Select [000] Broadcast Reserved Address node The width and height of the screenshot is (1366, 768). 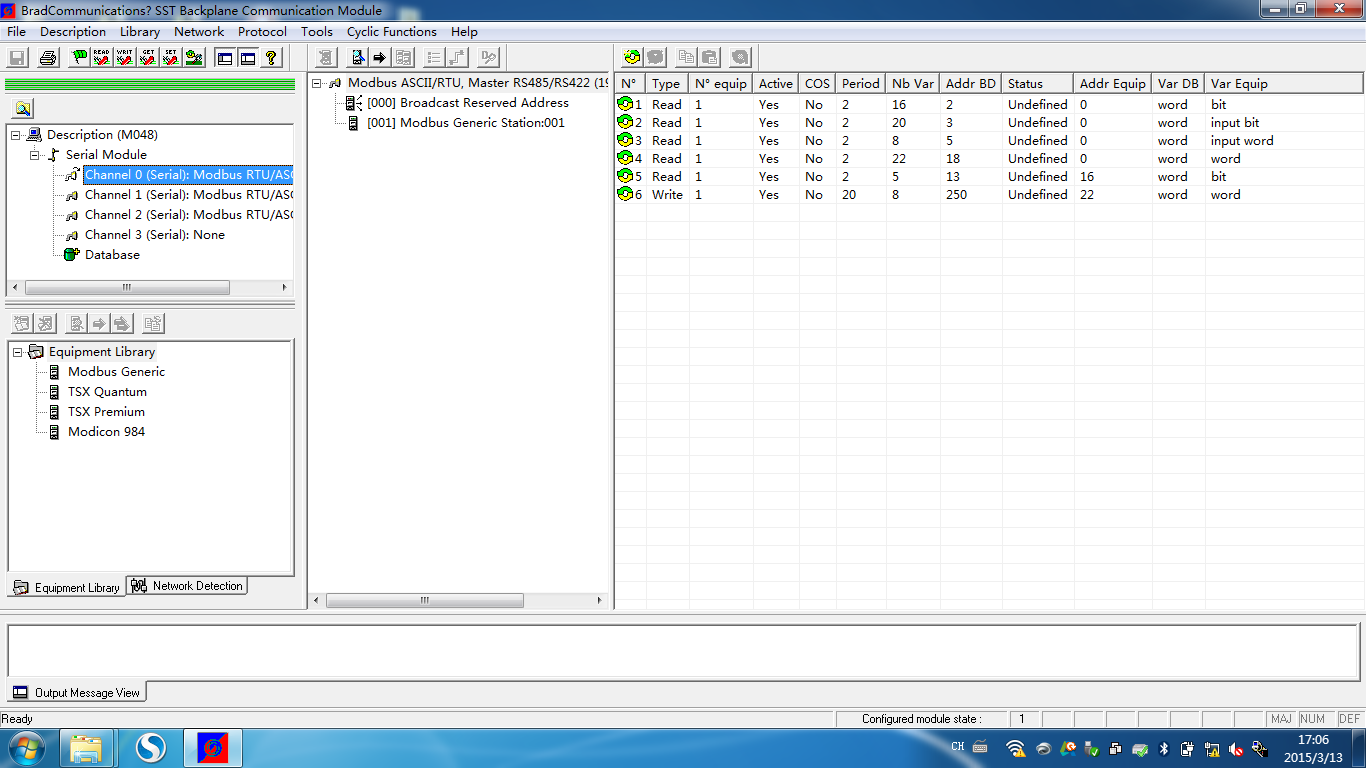(x=468, y=103)
